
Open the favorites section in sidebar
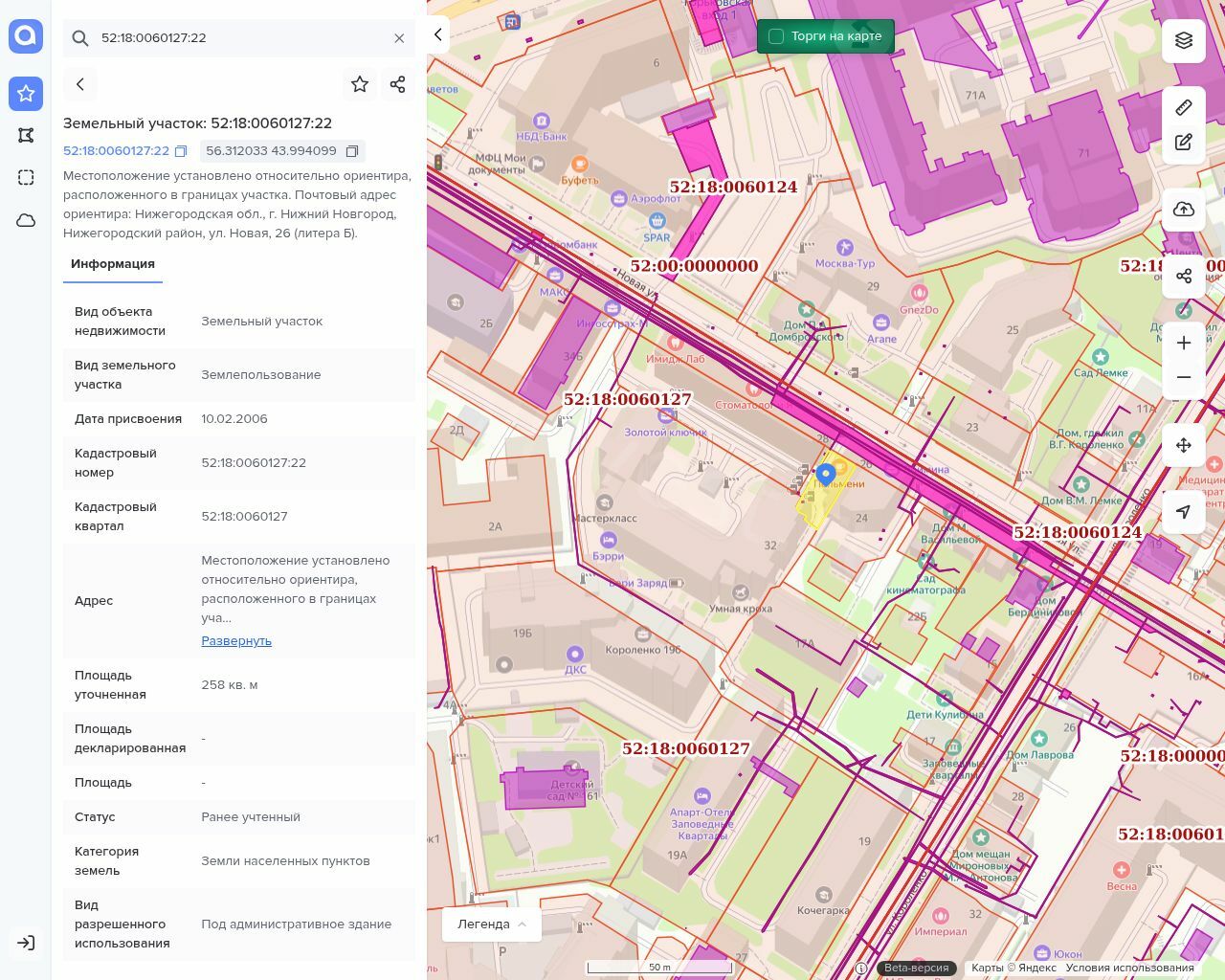pos(26,93)
